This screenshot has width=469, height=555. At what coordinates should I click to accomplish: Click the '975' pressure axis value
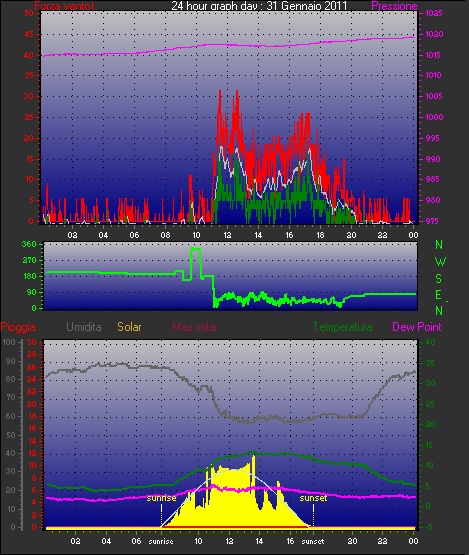(x=433, y=221)
